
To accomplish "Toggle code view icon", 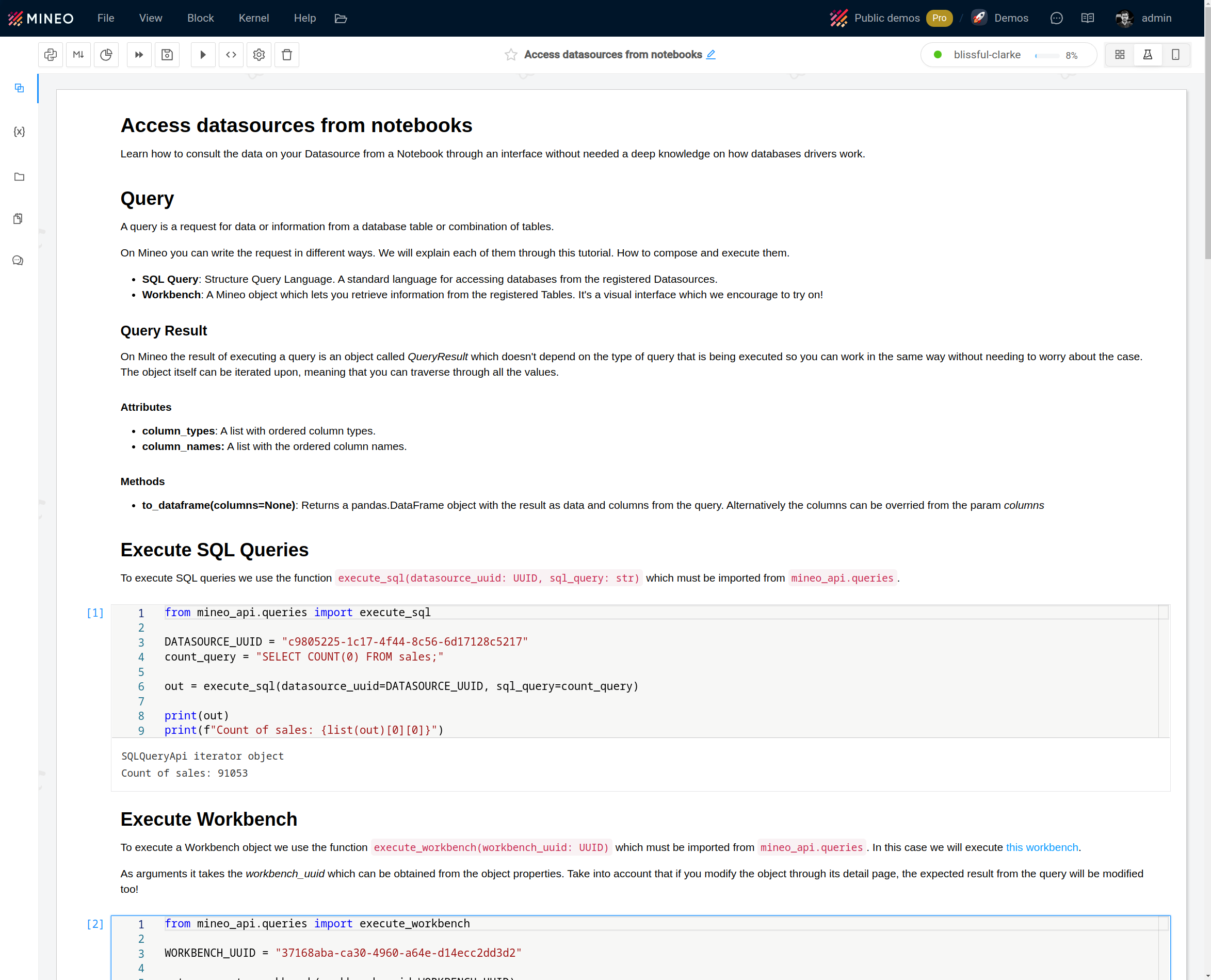I will [231, 55].
